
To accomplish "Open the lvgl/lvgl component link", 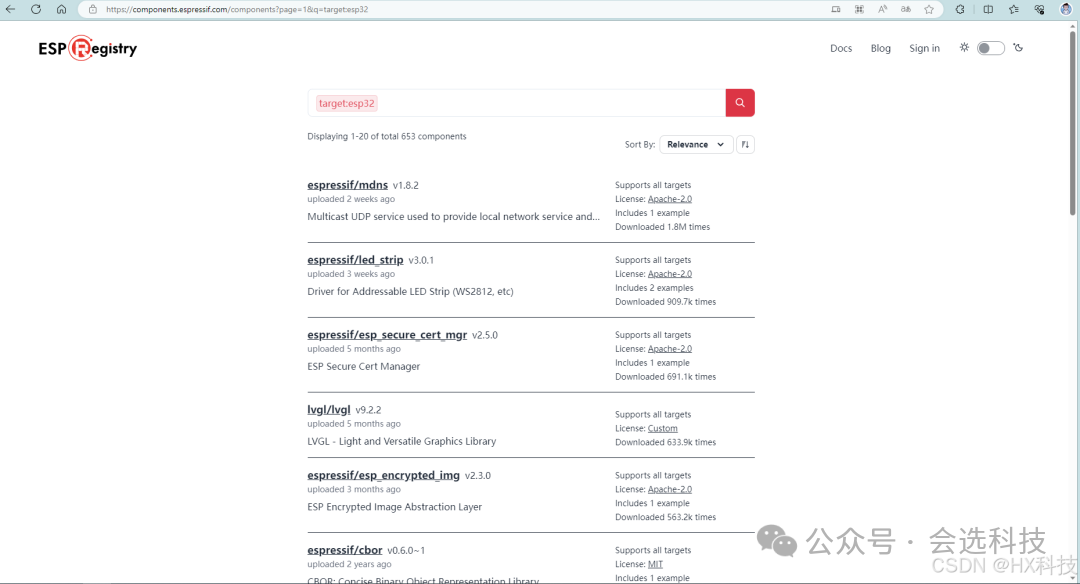I will pyautogui.click(x=329, y=409).
